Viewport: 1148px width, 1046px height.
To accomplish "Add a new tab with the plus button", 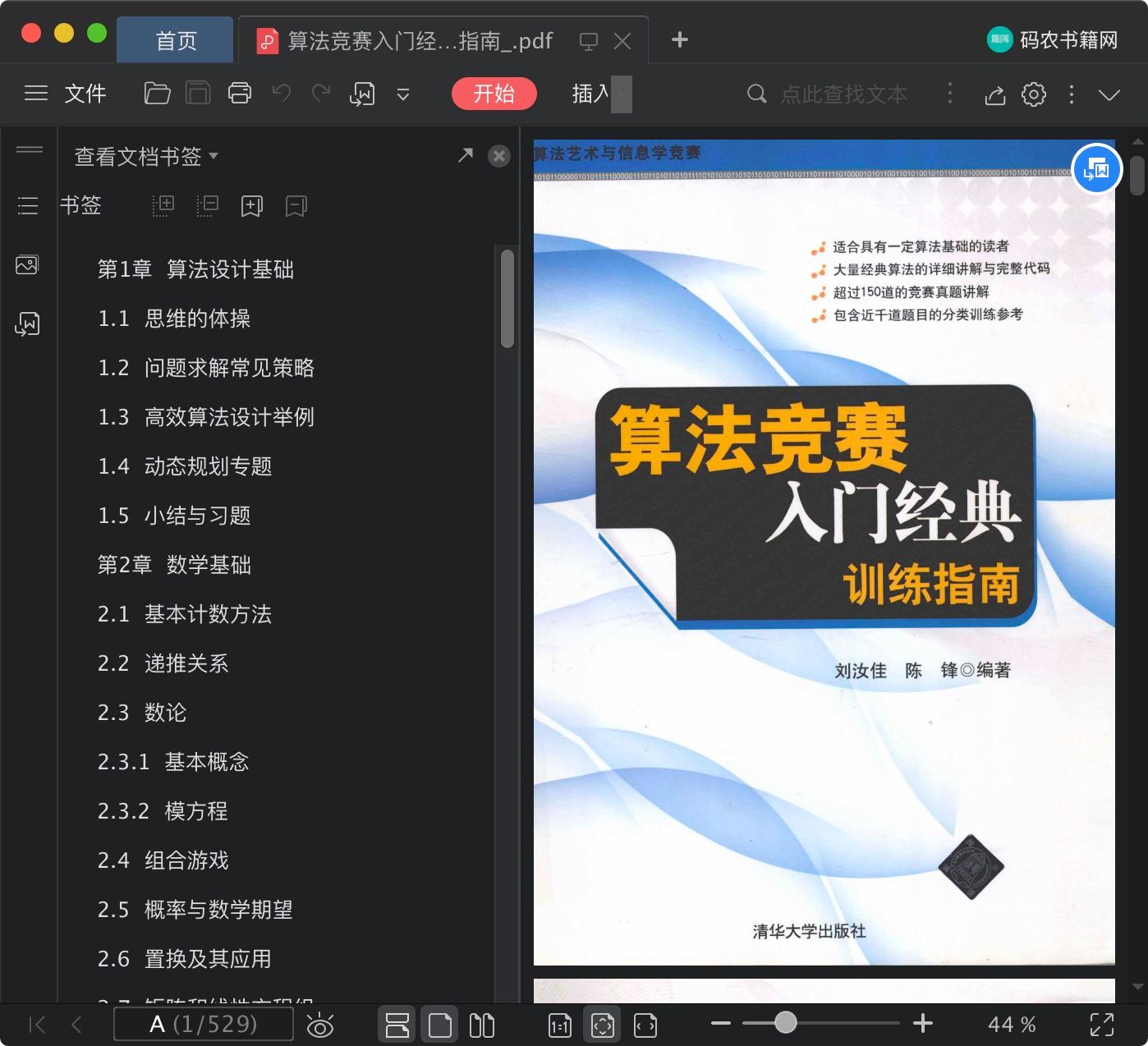I will (x=680, y=39).
